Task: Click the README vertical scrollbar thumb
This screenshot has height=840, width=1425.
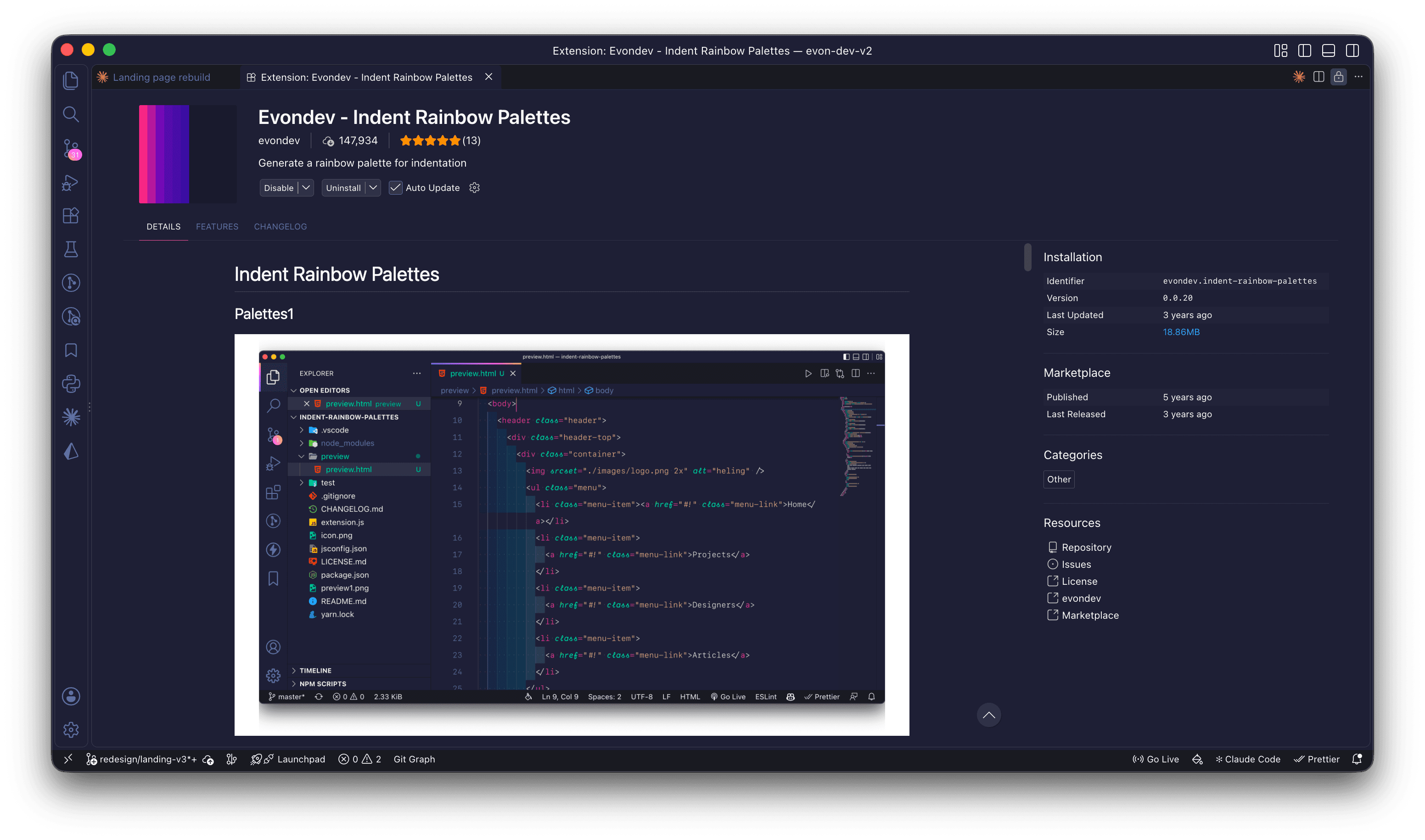Action: [1027, 257]
